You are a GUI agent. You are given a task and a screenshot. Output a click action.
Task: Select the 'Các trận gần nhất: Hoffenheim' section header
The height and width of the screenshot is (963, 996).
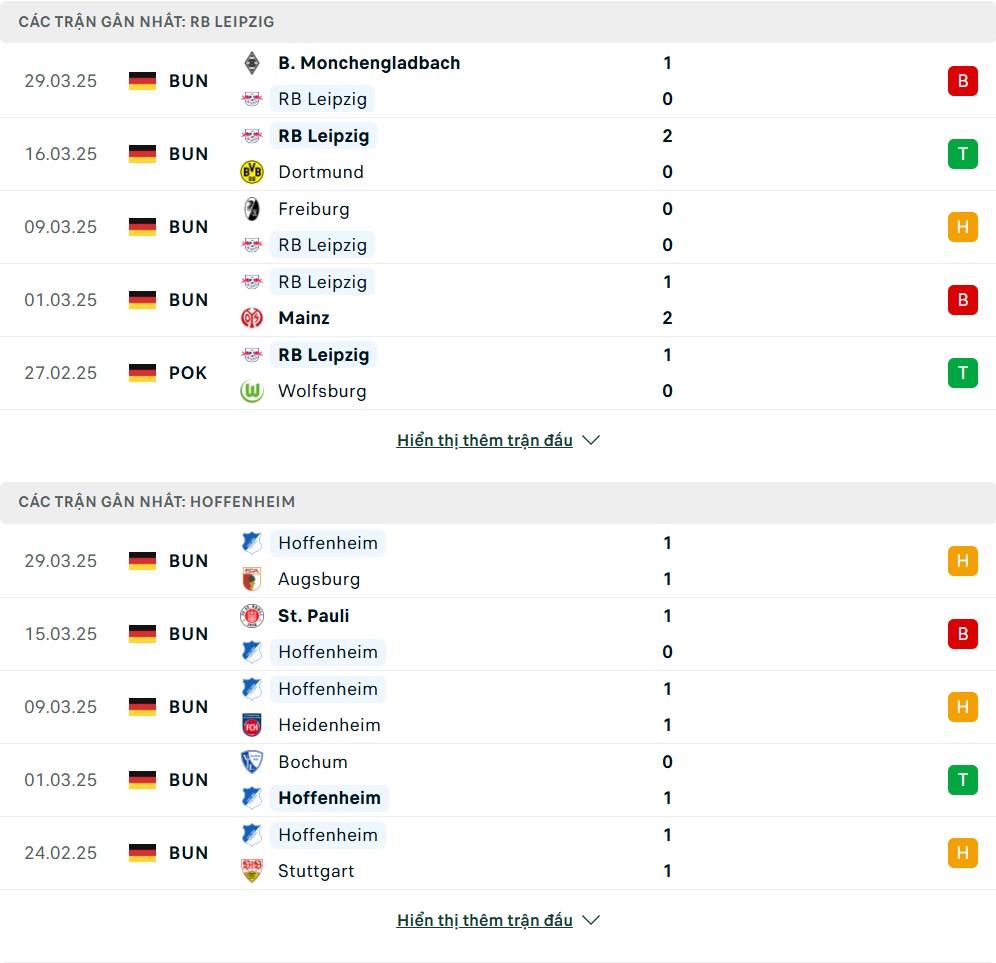pos(498,502)
